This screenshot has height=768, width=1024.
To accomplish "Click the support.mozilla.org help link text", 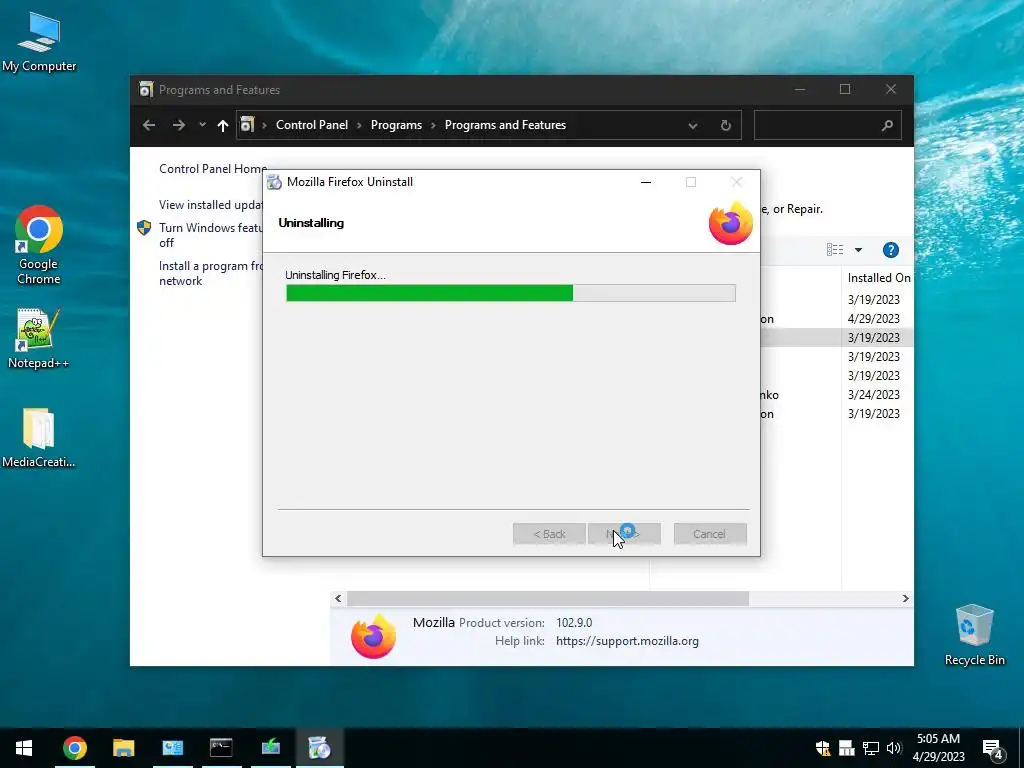I will coord(627,641).
